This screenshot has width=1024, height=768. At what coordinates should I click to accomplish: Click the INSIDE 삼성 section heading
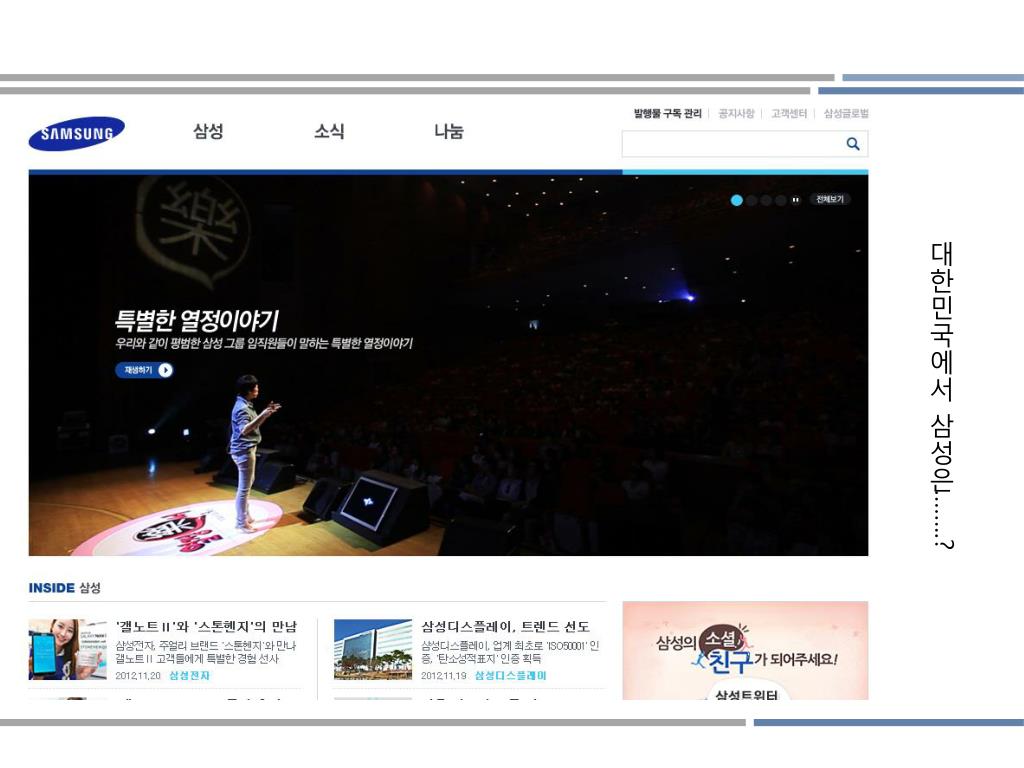click(65, 588)
